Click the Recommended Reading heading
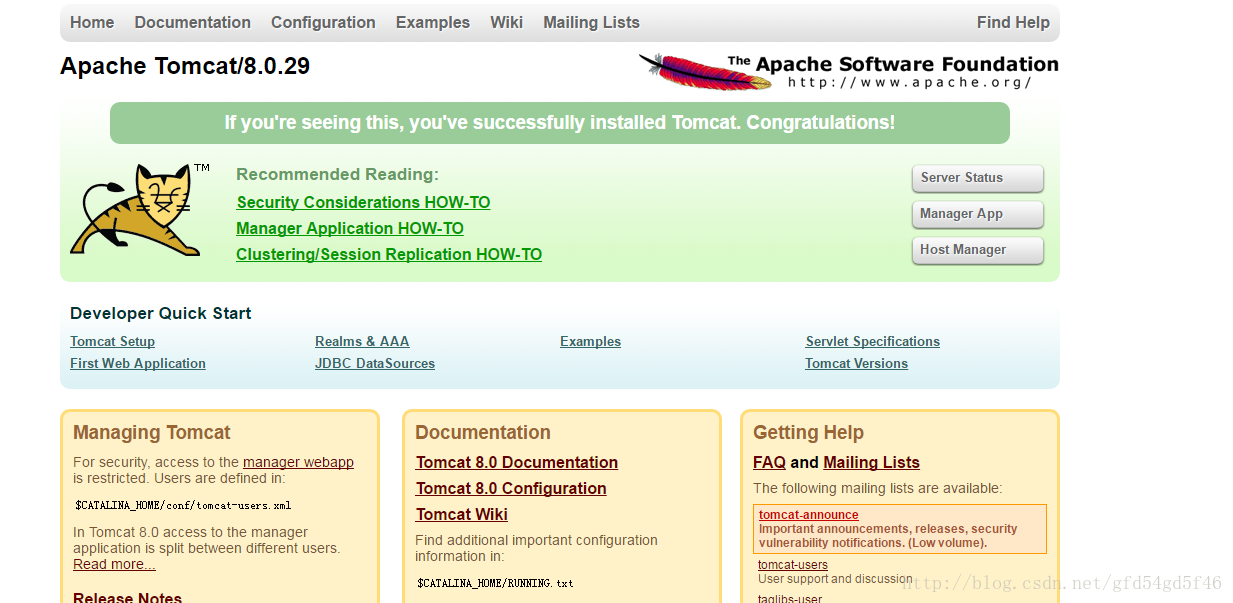This screenshot has width=1233, height=603. (x=337, y=174)
